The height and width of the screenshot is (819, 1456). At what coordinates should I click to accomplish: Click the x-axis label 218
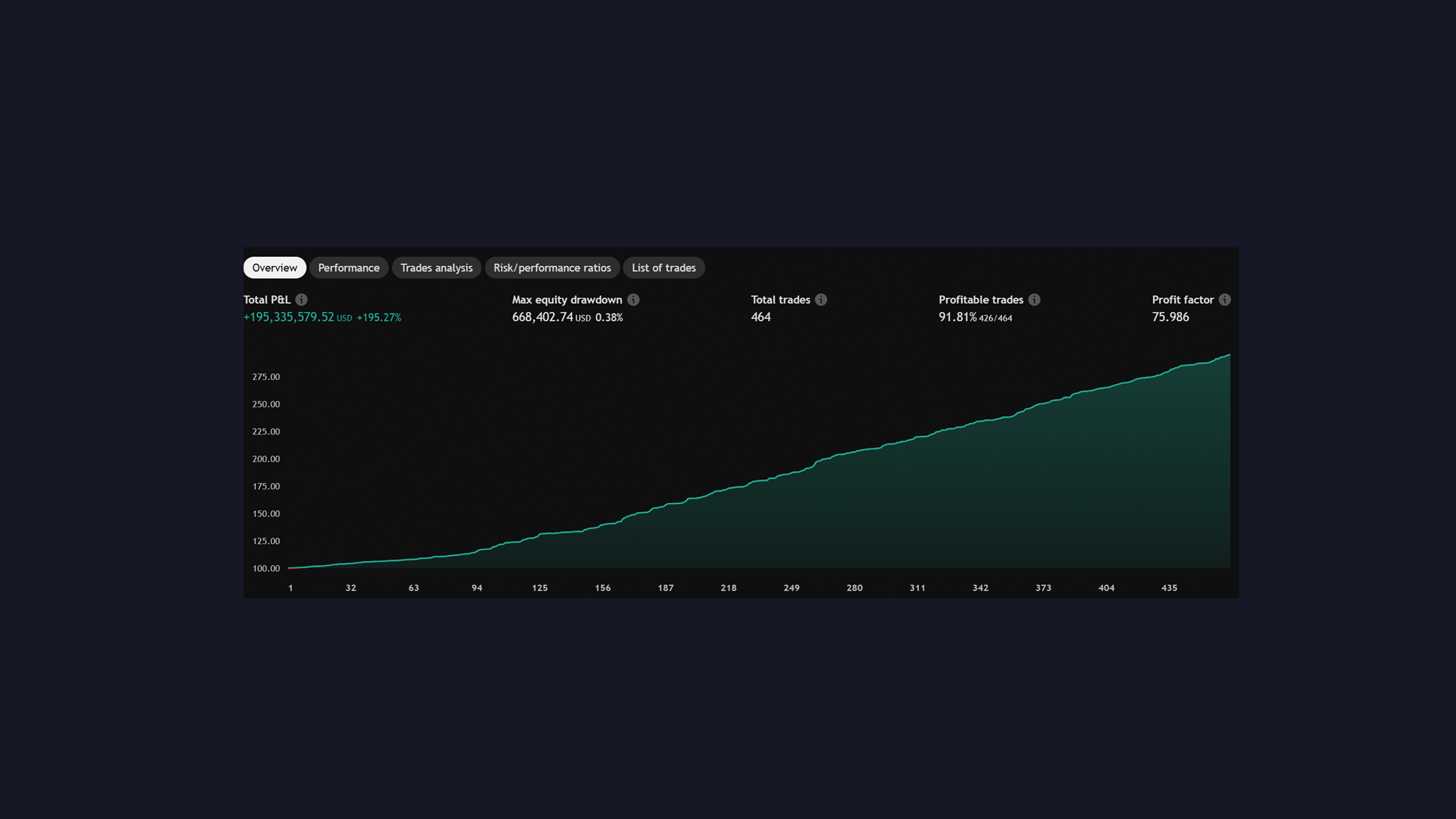[x=729, y=588]
